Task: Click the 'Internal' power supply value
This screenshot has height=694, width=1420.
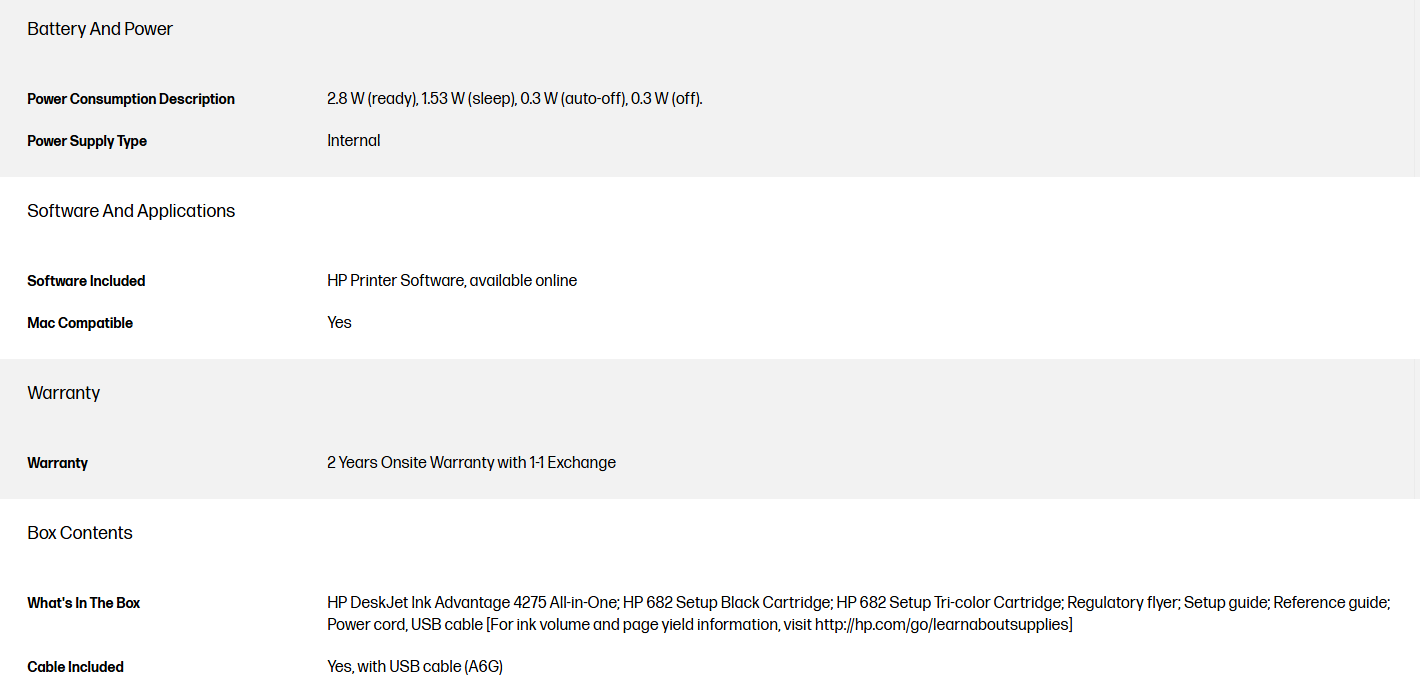Action: [x=353, y=141]
